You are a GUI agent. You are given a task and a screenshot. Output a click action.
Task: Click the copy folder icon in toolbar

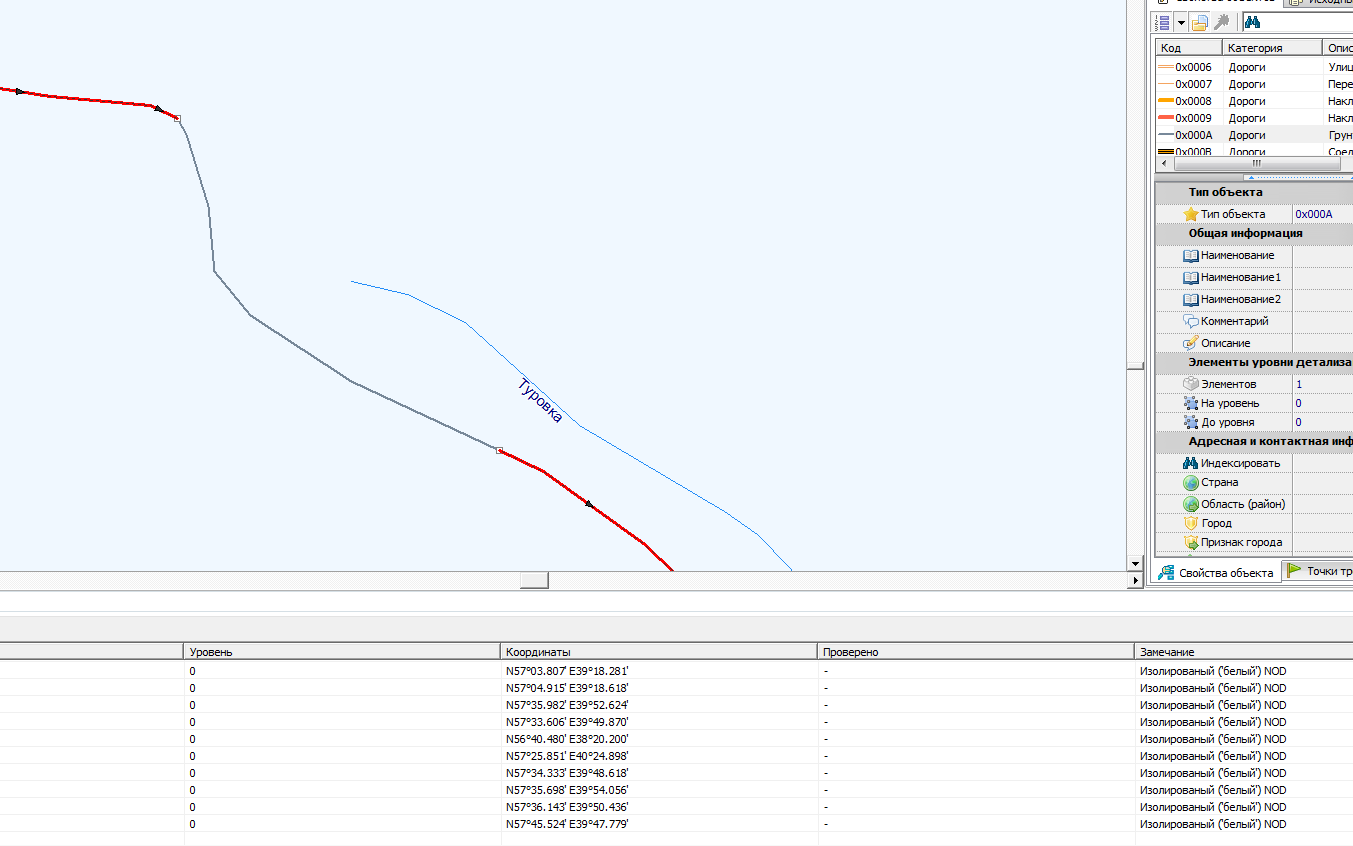(x=1200, y=22)
